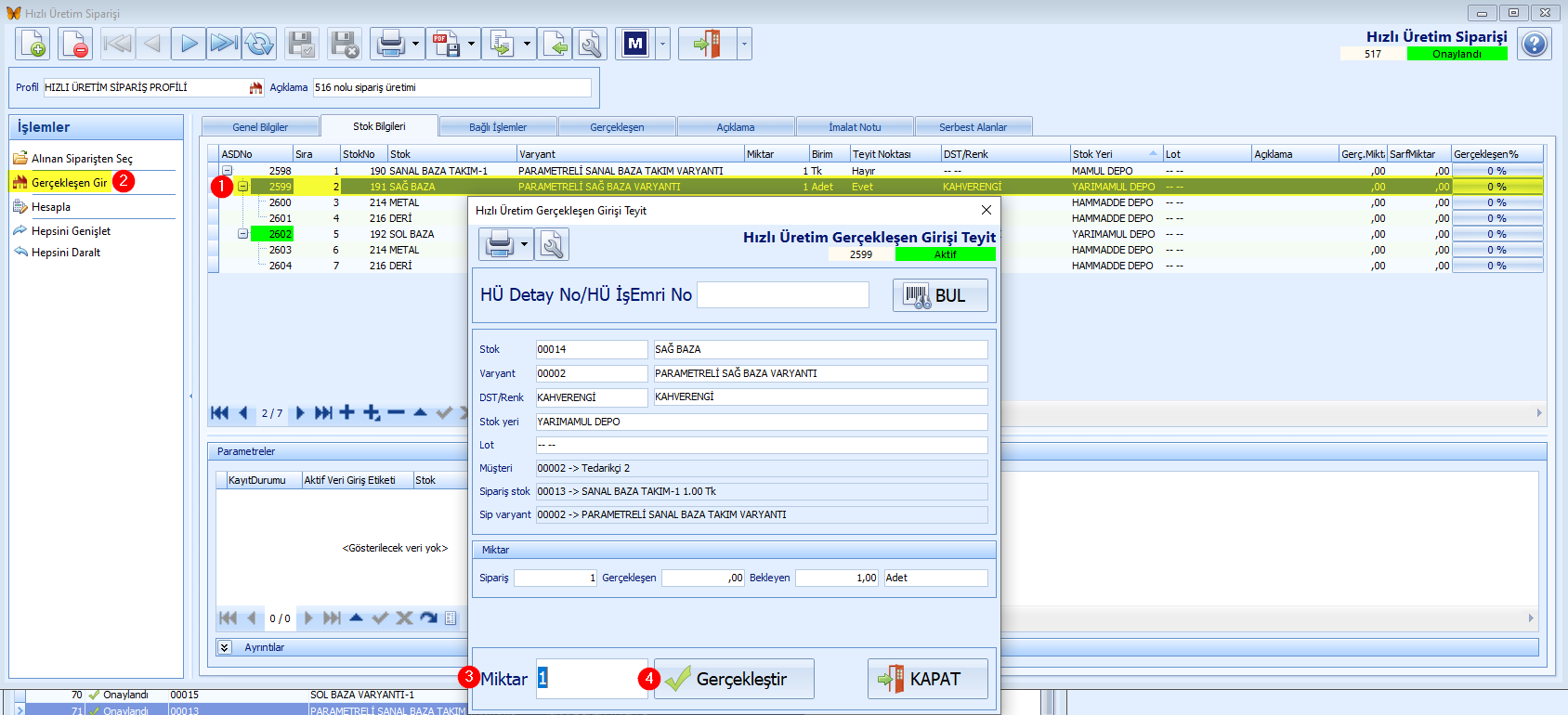Click the Gerçekleşen% column header
The image size is (1568, 715).
[x=1497, y=154]
